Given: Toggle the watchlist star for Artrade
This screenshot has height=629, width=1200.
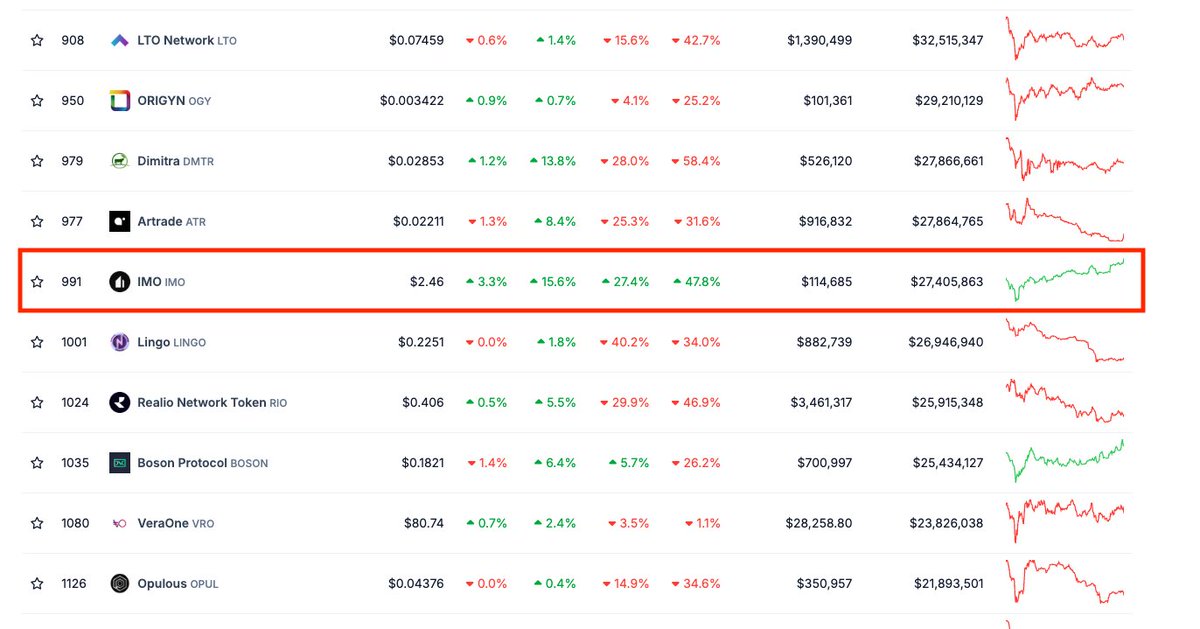Looking at the screenshot, I should 37,221.
